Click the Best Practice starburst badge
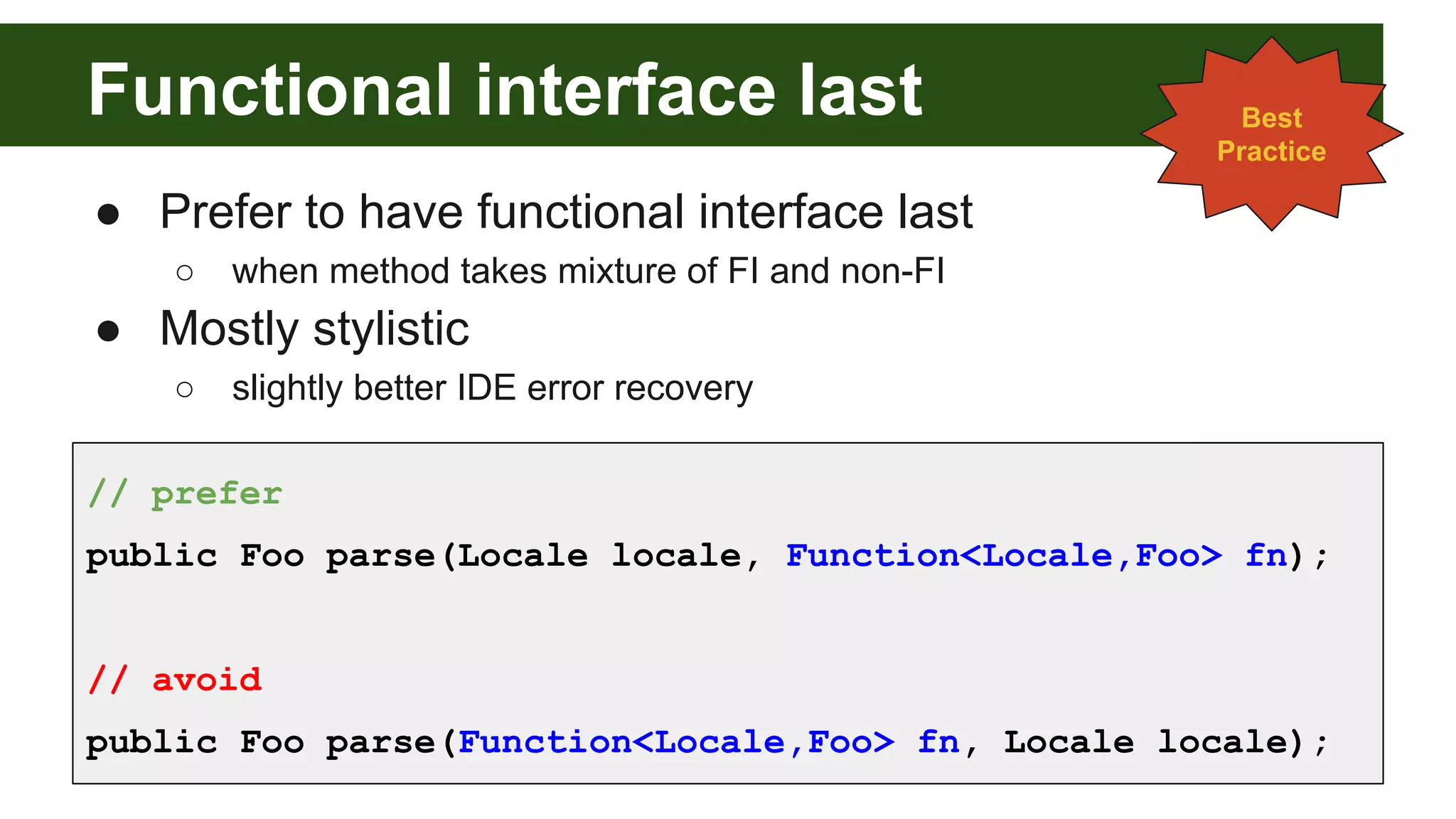Viewport: 1456px width, 819px height. 1272,134
